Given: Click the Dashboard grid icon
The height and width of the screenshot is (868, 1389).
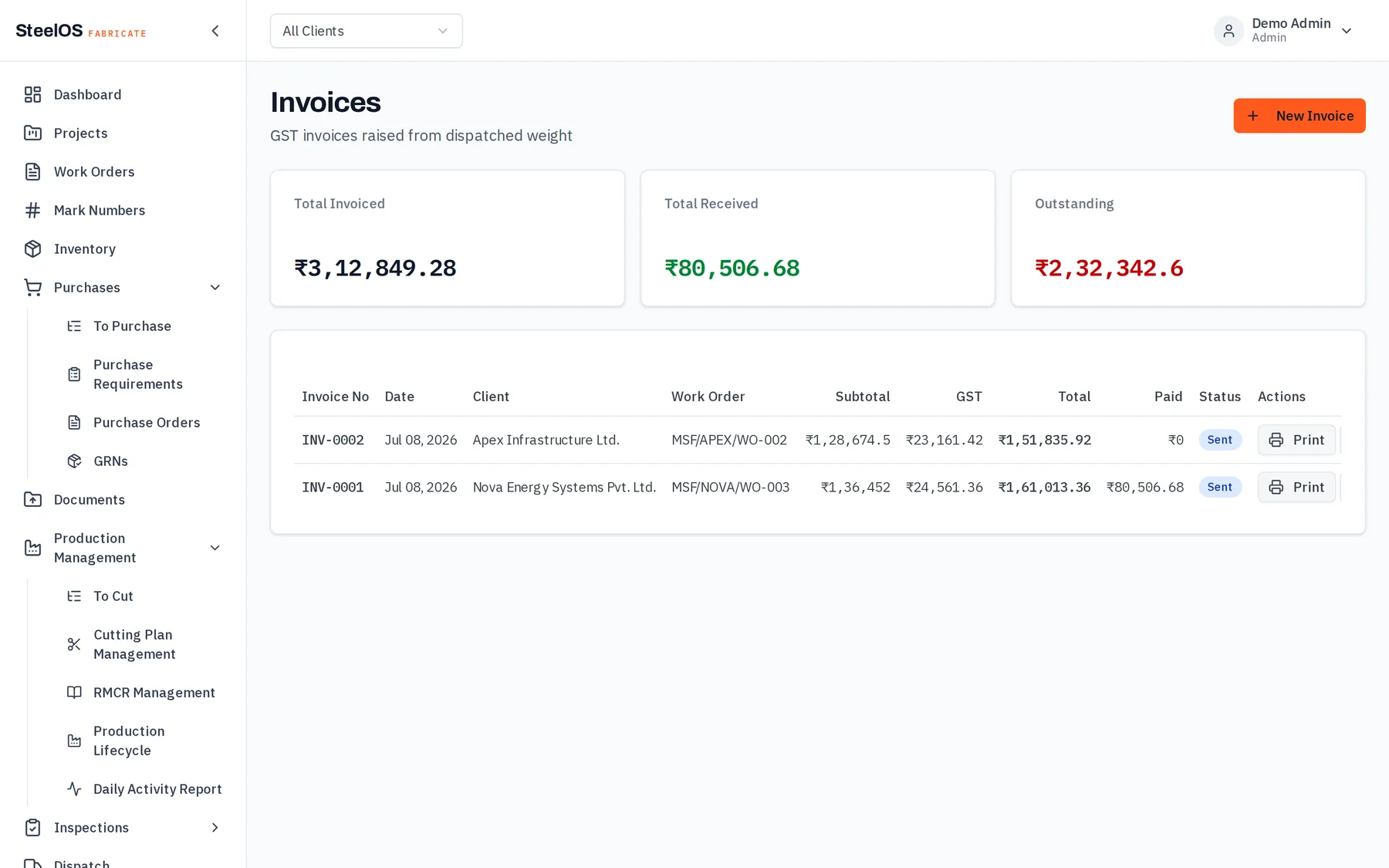Looking at the screenshot, I should point(32,95).
